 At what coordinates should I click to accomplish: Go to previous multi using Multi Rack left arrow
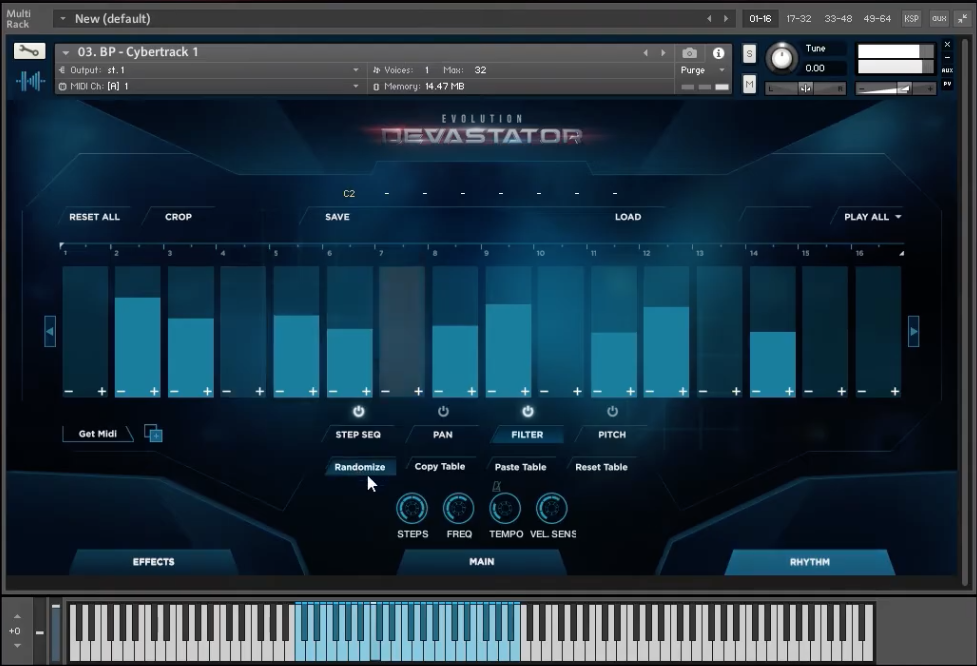pos(709,19)
